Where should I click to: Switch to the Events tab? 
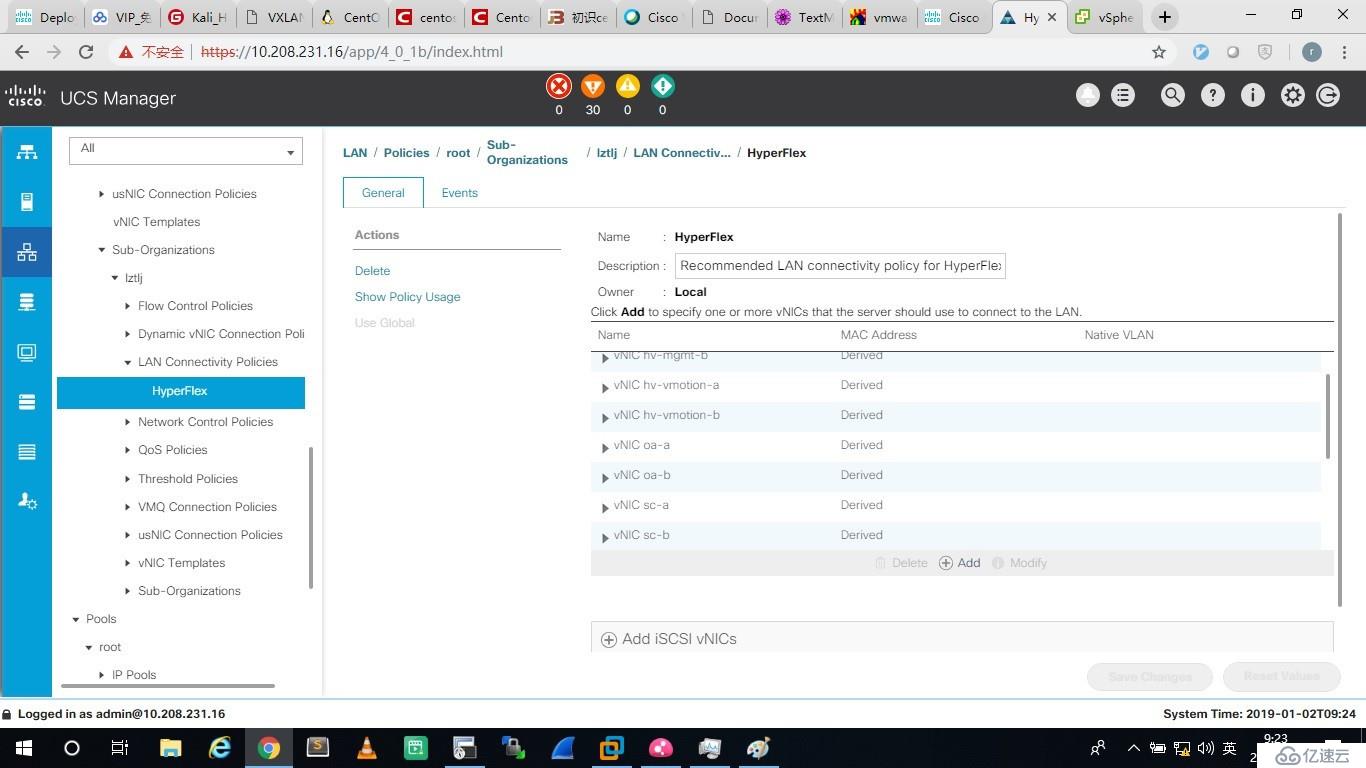(x=460, y=193)
